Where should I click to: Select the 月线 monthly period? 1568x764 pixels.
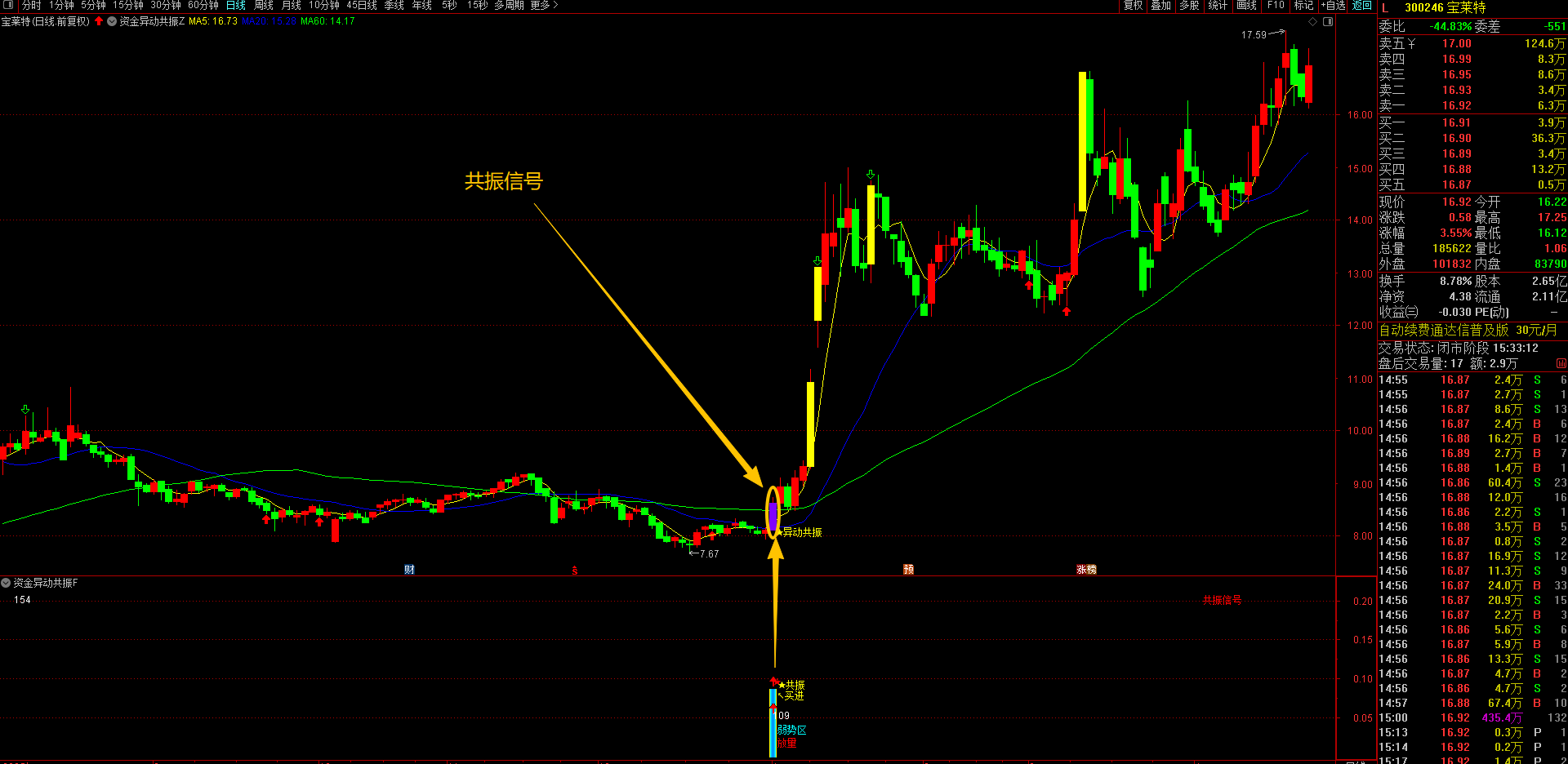point(292,5)
